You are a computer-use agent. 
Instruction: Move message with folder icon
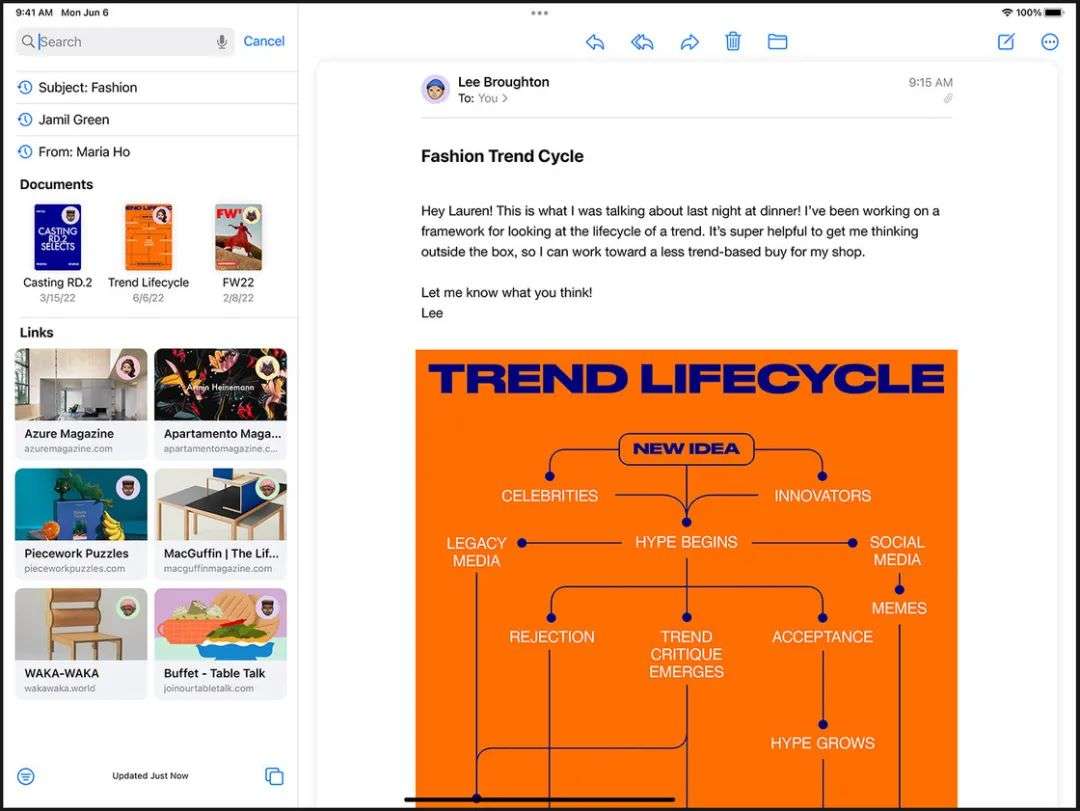778,42
